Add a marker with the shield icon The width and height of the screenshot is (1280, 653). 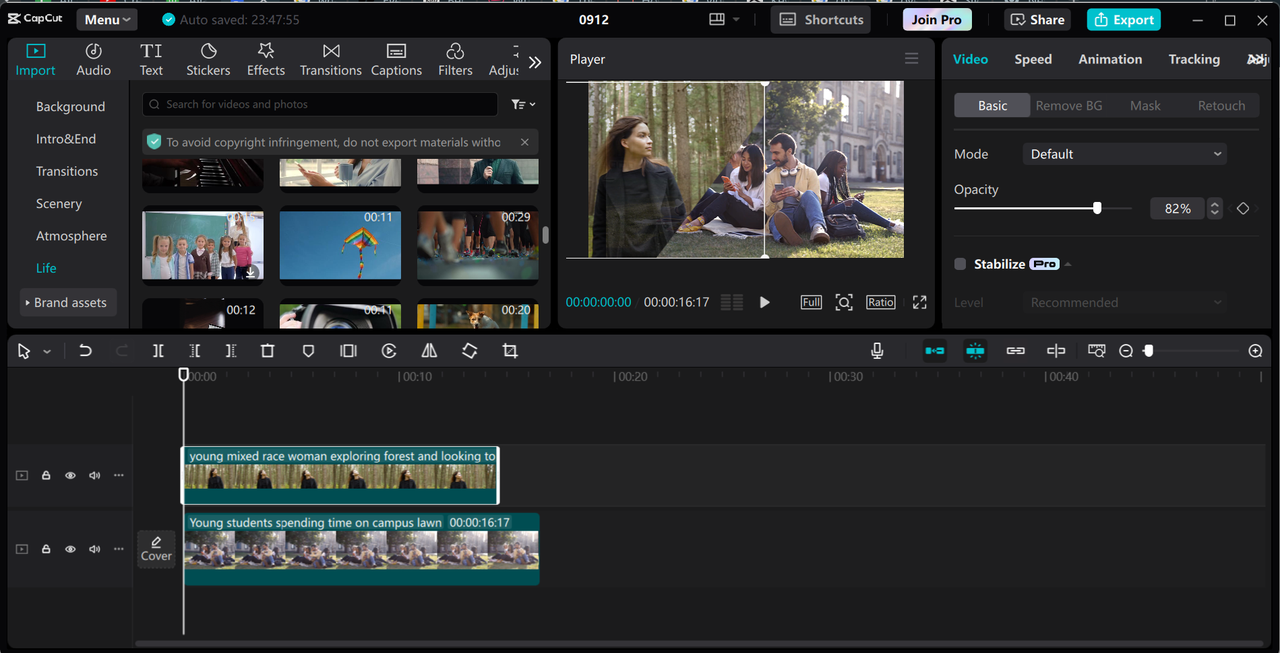tap(308, 351)
